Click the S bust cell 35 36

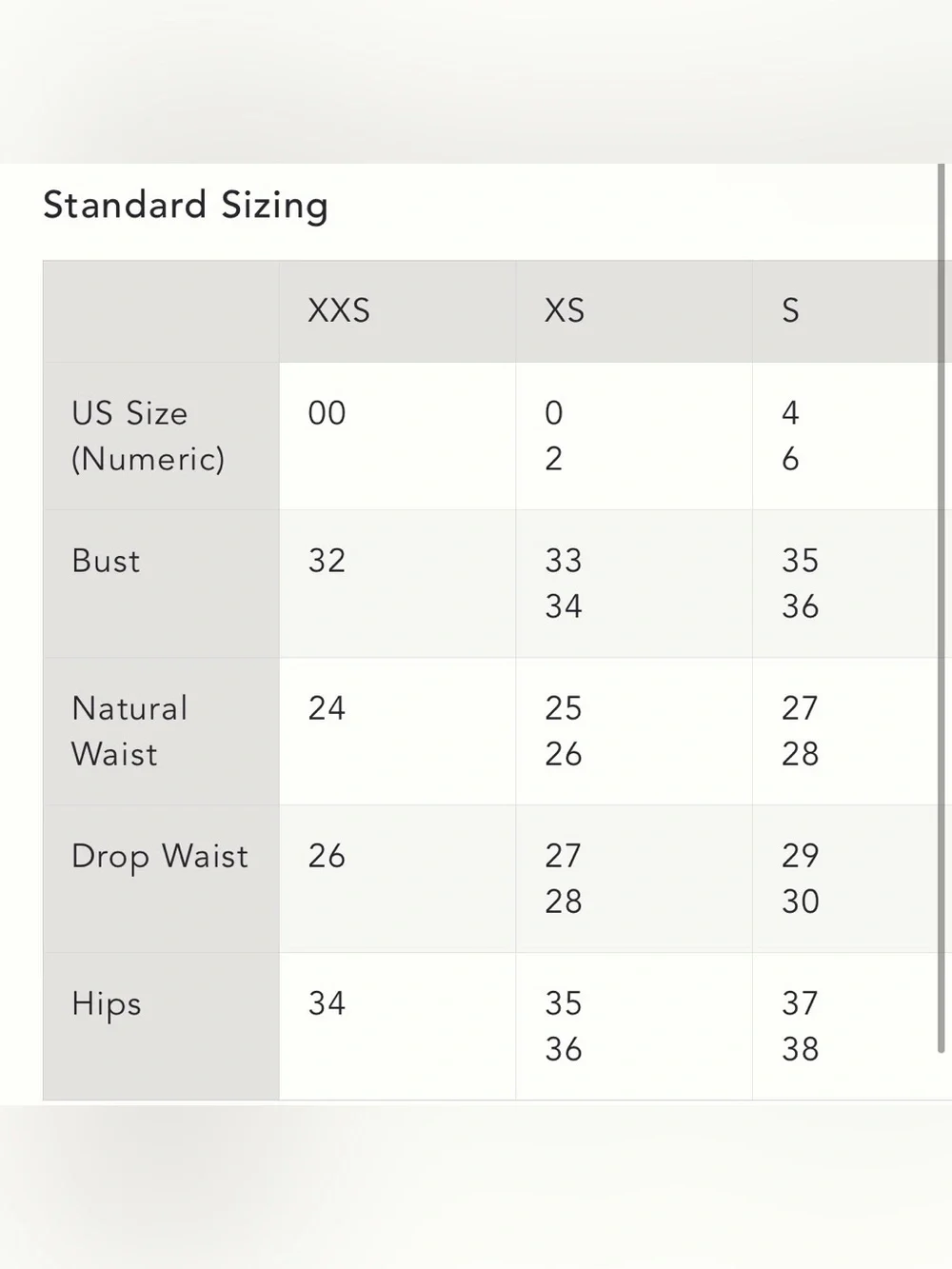[x=851, y=584]
